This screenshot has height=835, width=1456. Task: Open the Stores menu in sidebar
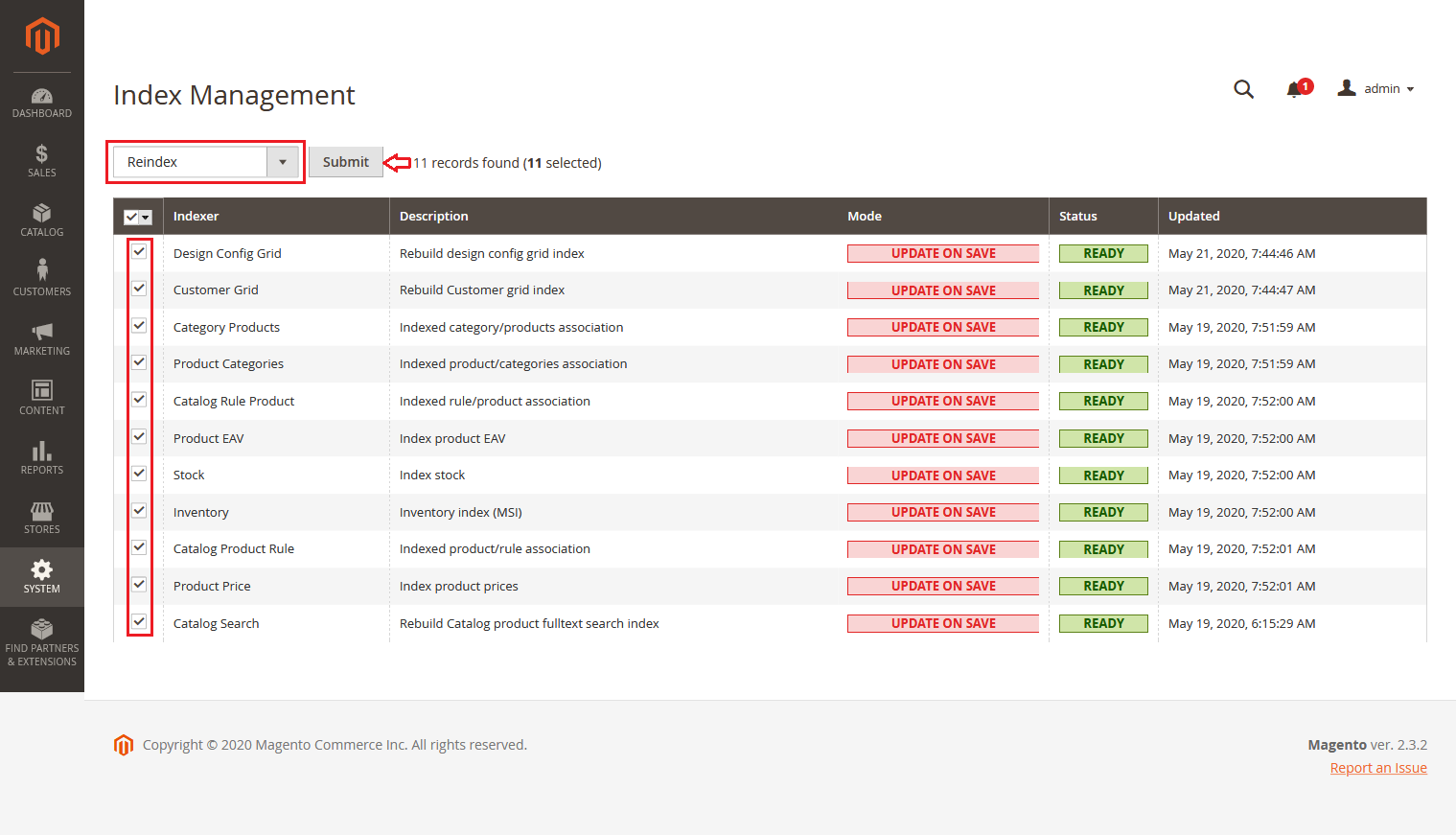[x=42, y=517]
